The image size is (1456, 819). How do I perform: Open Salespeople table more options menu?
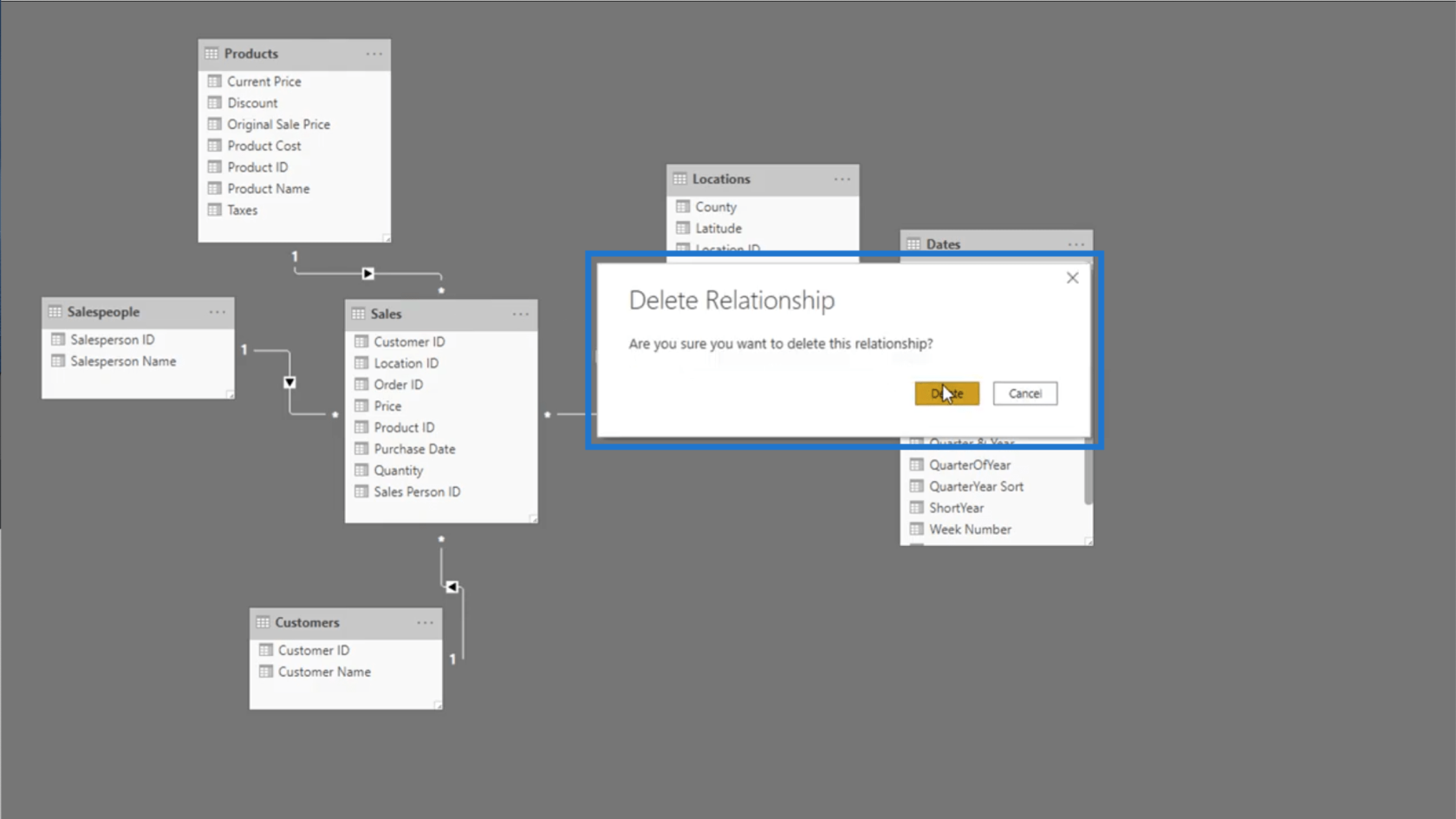(217, 312)
